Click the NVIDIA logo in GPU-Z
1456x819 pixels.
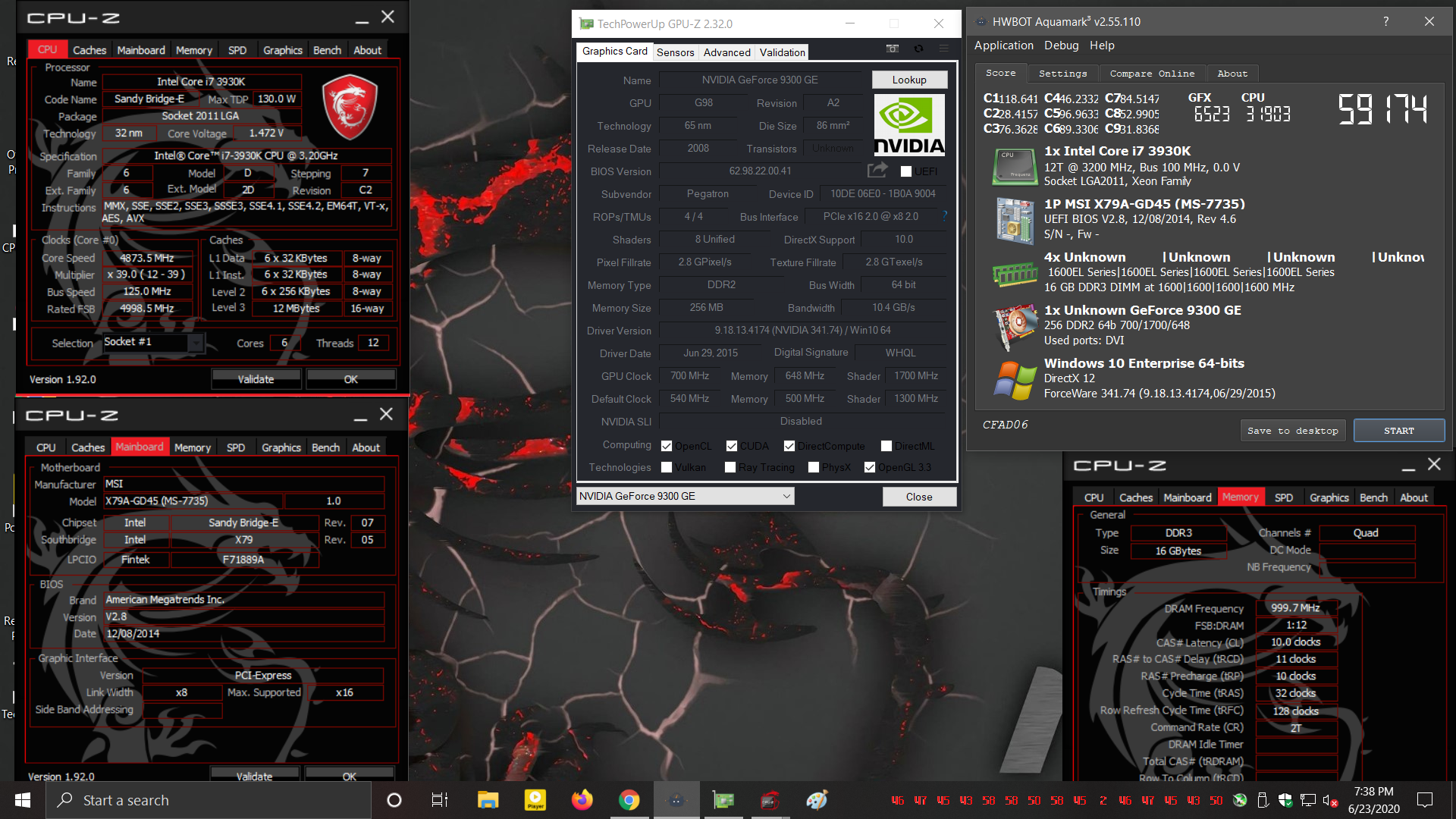pyautogui.click(x=909, y=124)
